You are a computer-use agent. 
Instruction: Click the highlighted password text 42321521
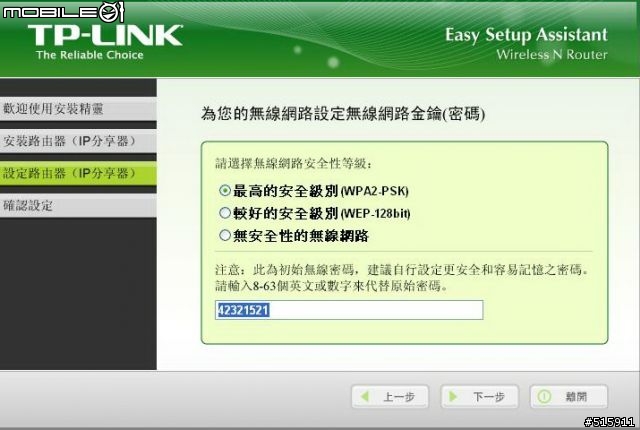point(242,310)
